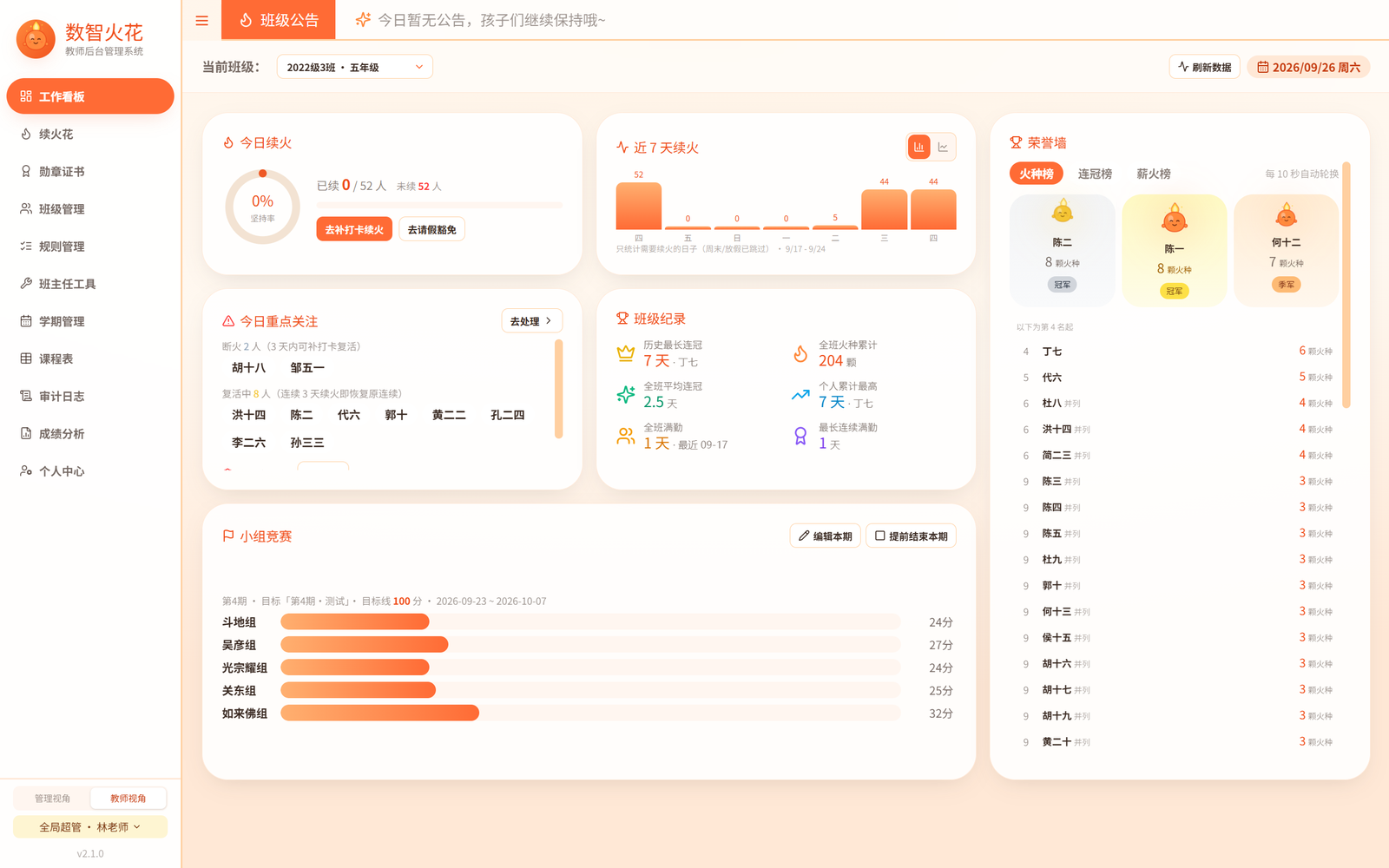Image resolution: width=1389 pixels, height=868 pixels.
Task: Click the 历史最长连冠 crown icon
Action: (x=625, y=353)
